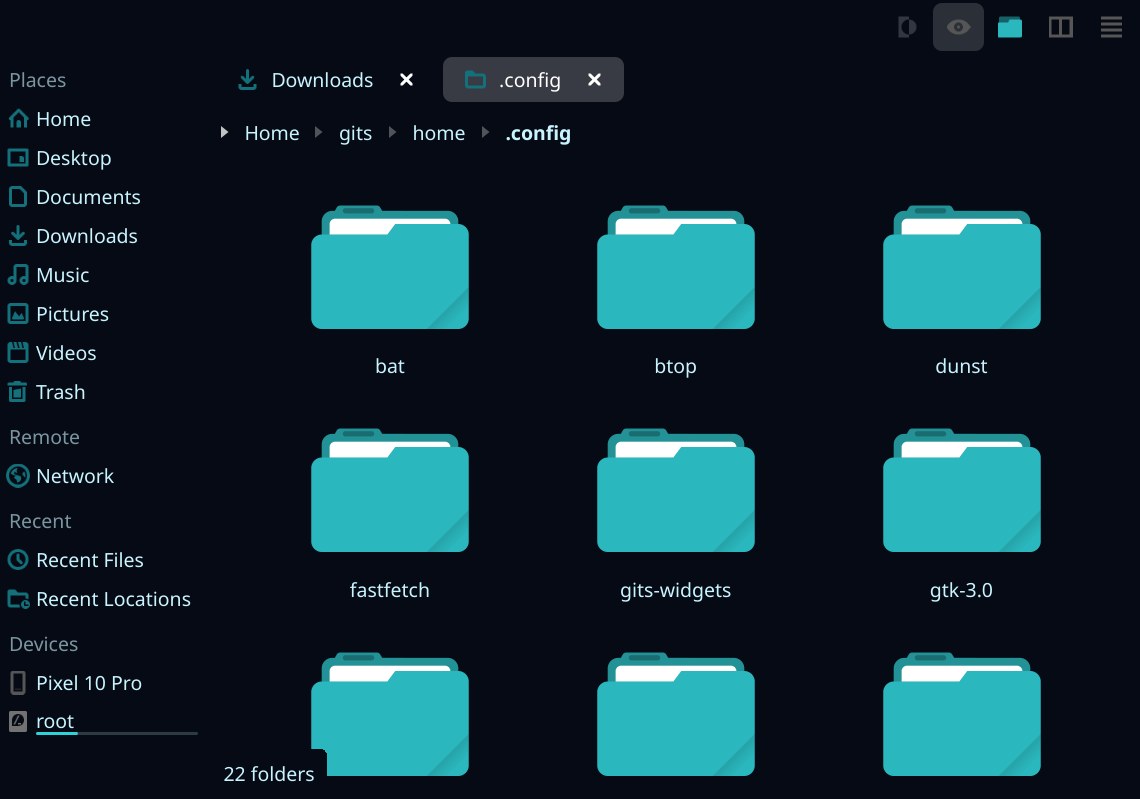Screen dimensions: 1140x799
Task: Expand the arrow before .config breadcrumb
Action: 486,132
